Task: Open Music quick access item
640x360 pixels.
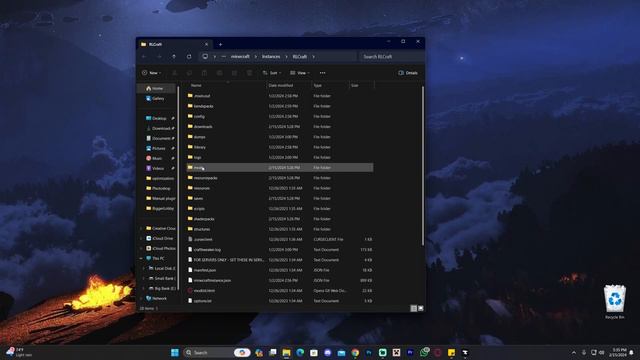Action: point(158,158)
